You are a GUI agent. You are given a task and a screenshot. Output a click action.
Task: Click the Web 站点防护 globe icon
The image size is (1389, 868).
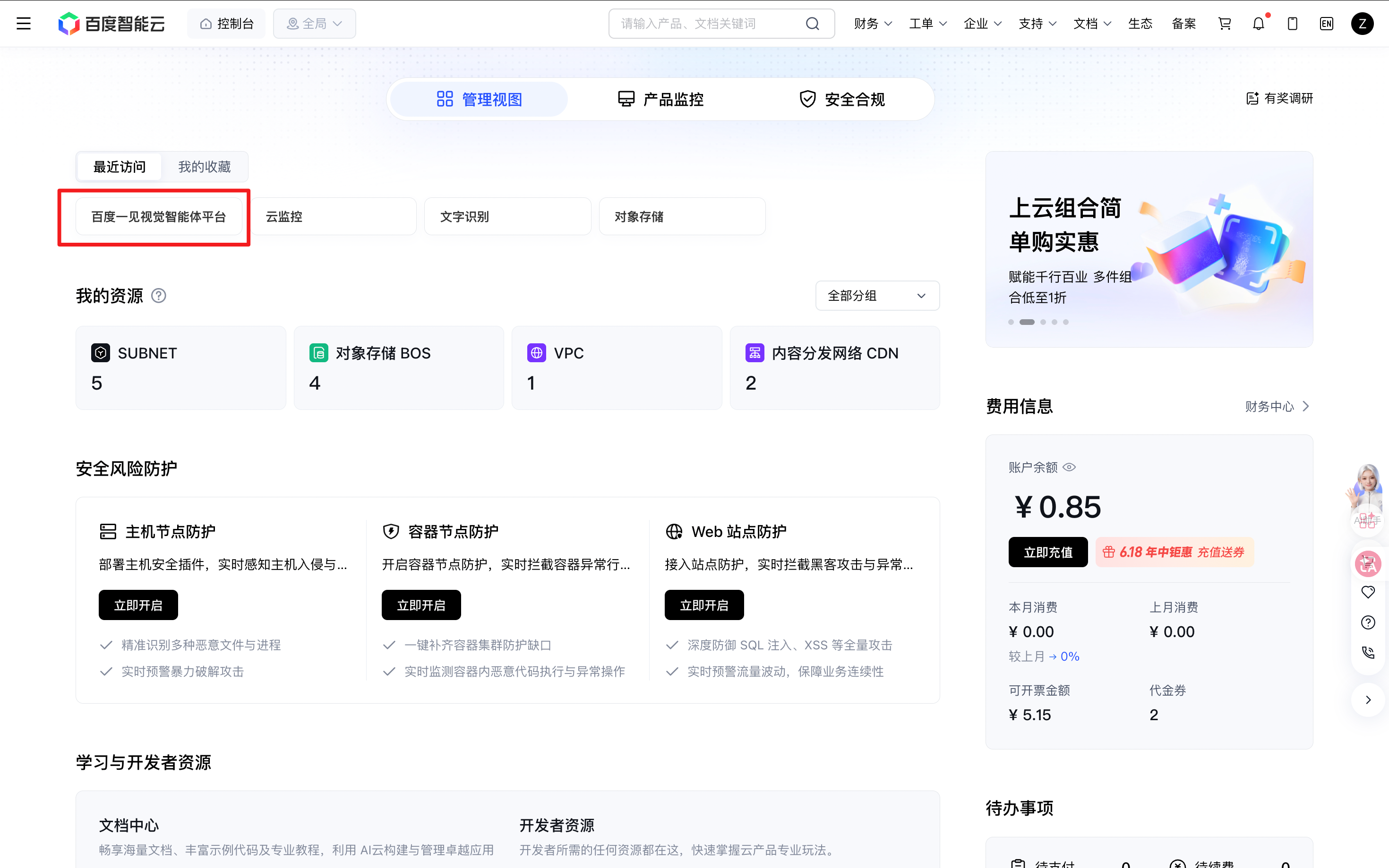[674, 532]
